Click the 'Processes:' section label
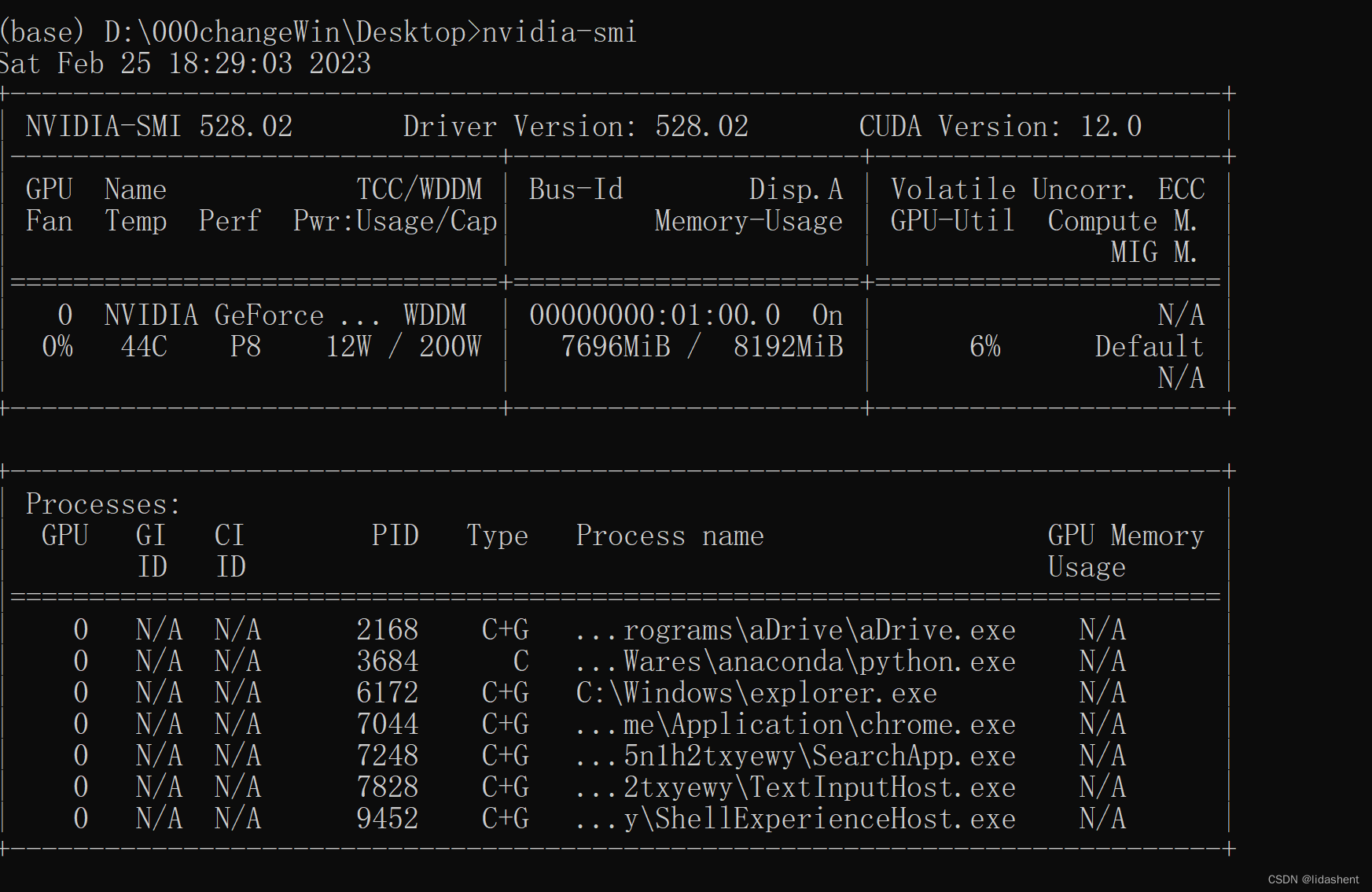This screenshot has width=1372, height=892. [104, 504]
